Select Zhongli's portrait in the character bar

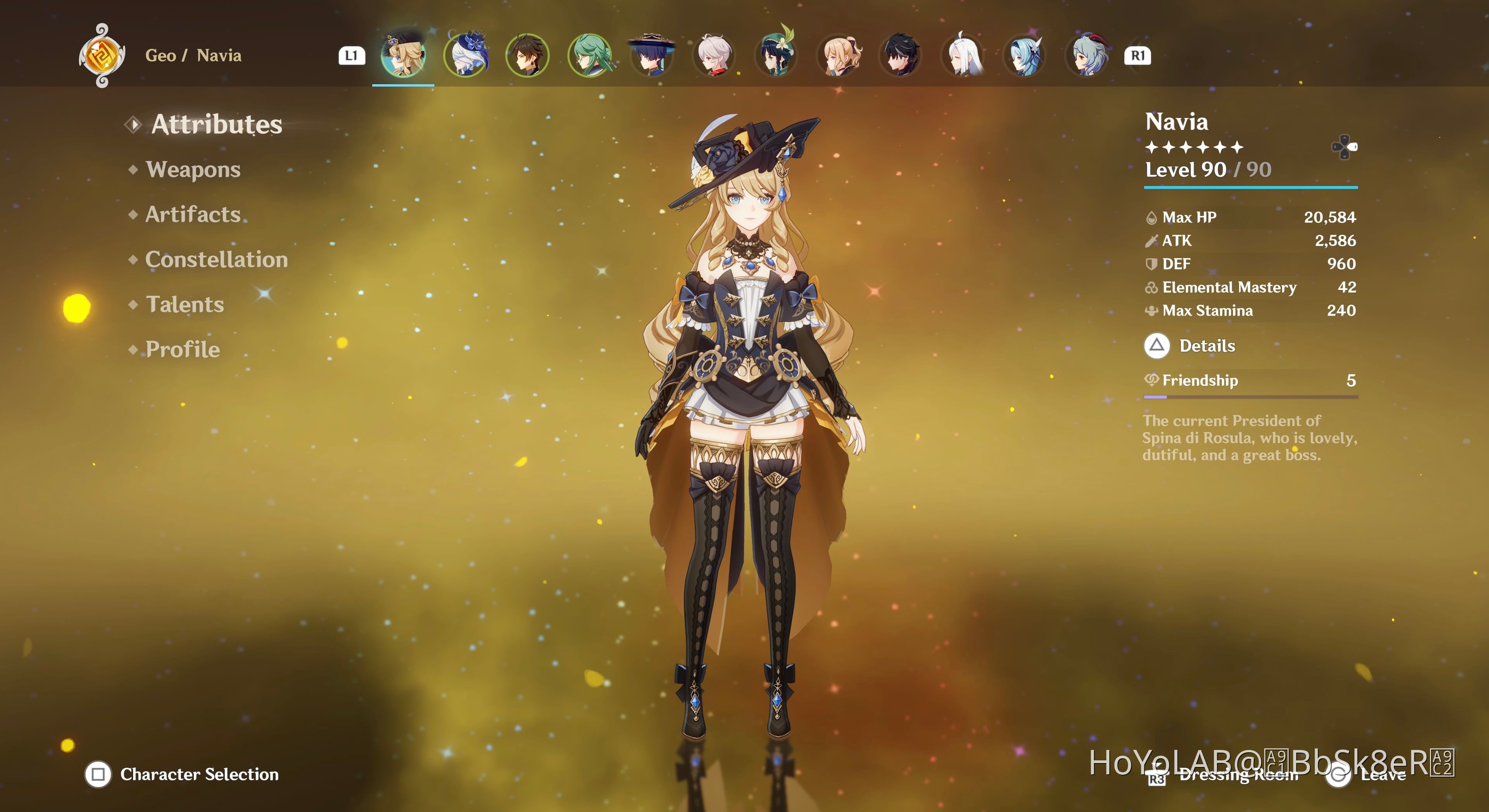click(527, 55)
